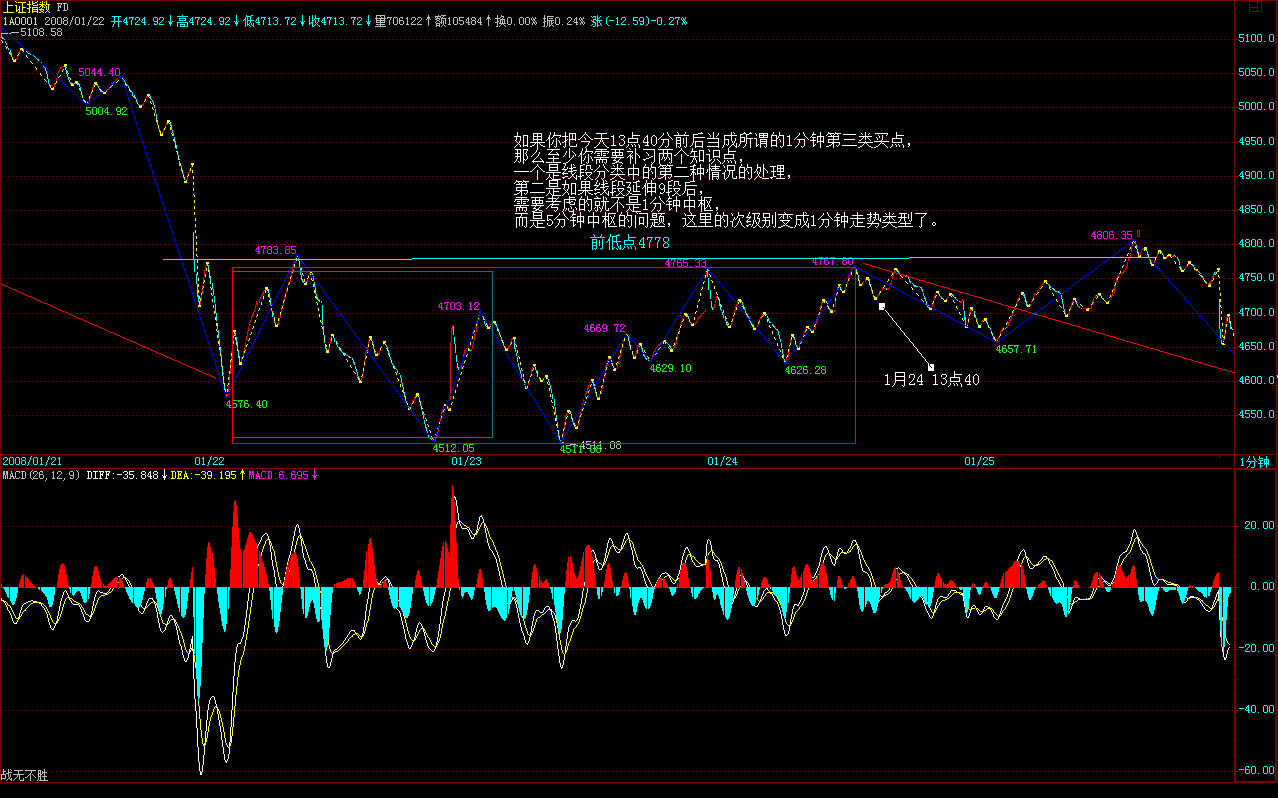This screenshot has height=798, width=1278.
Task: Click the 战无不胜 watermark text
Action: point(24,775)
